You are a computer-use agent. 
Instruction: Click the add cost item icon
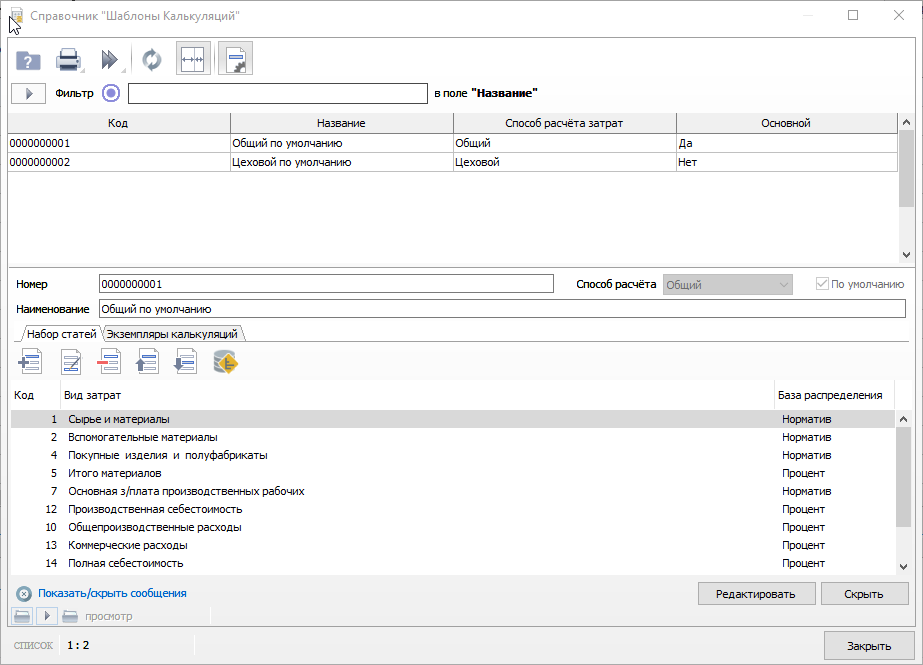click(x=30, y=362)
